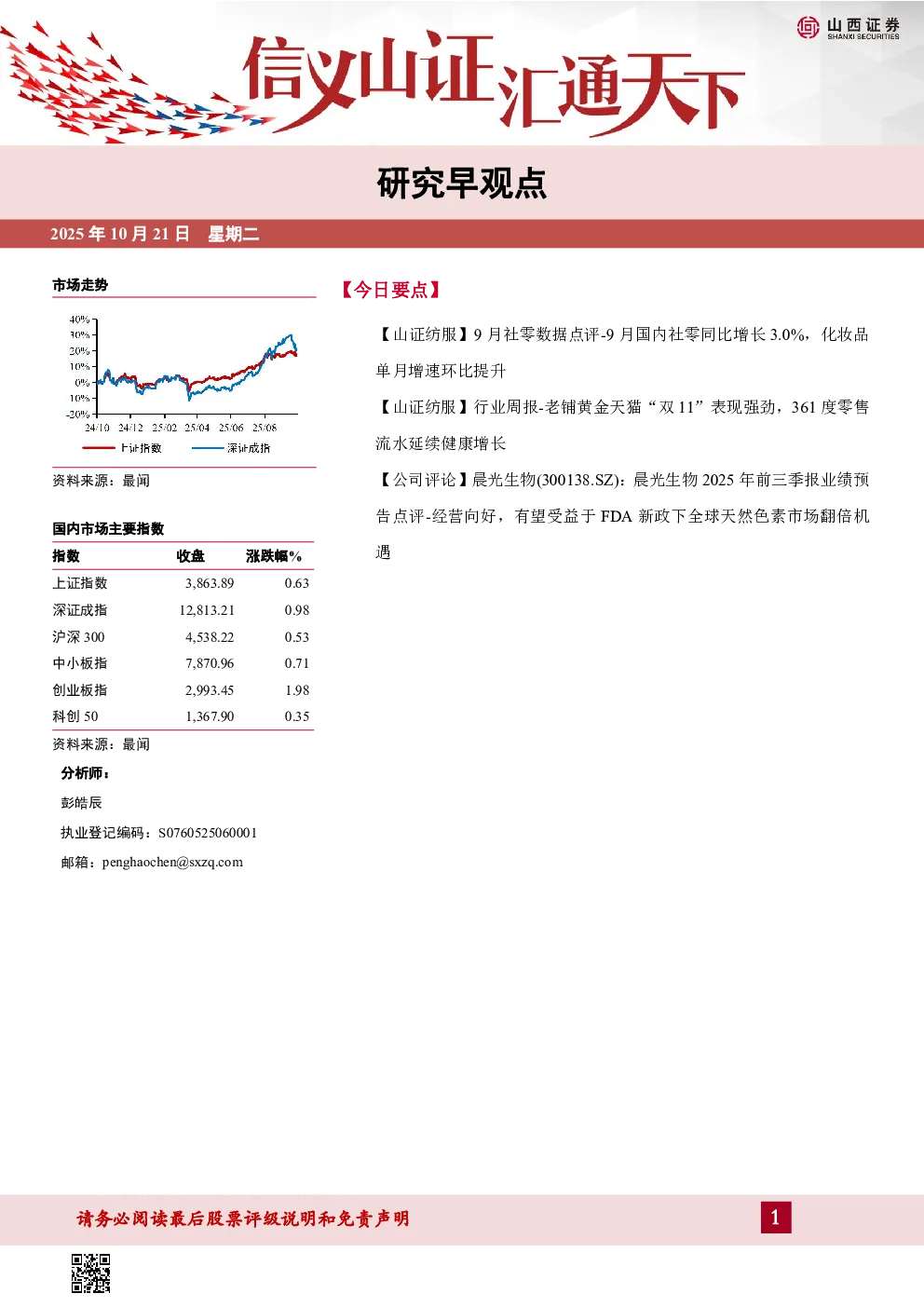Click the Shanxi Securities logo

coord(849,28)
